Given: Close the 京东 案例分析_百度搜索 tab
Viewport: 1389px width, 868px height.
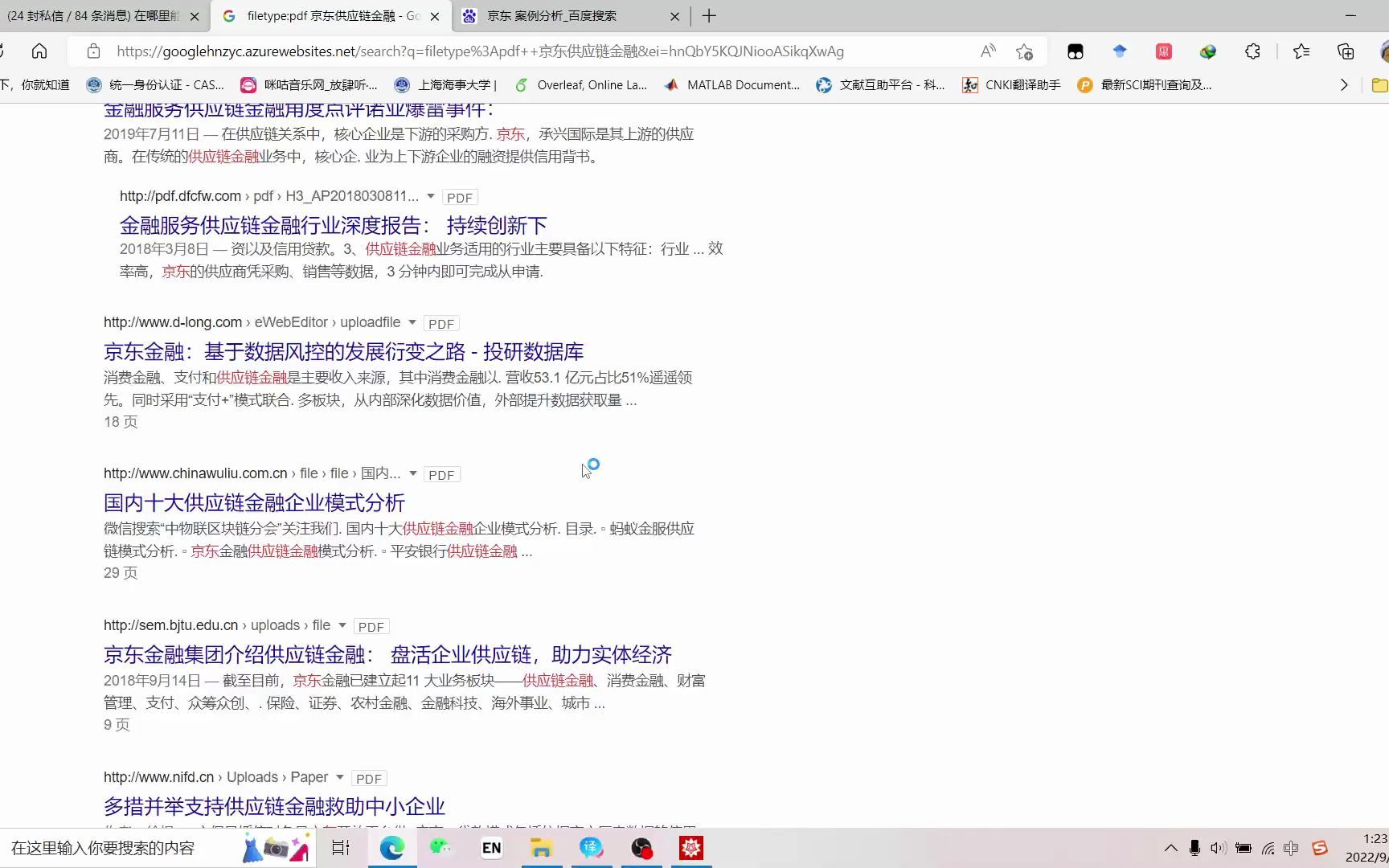Looking at the screenshot, I should point(674,16).
